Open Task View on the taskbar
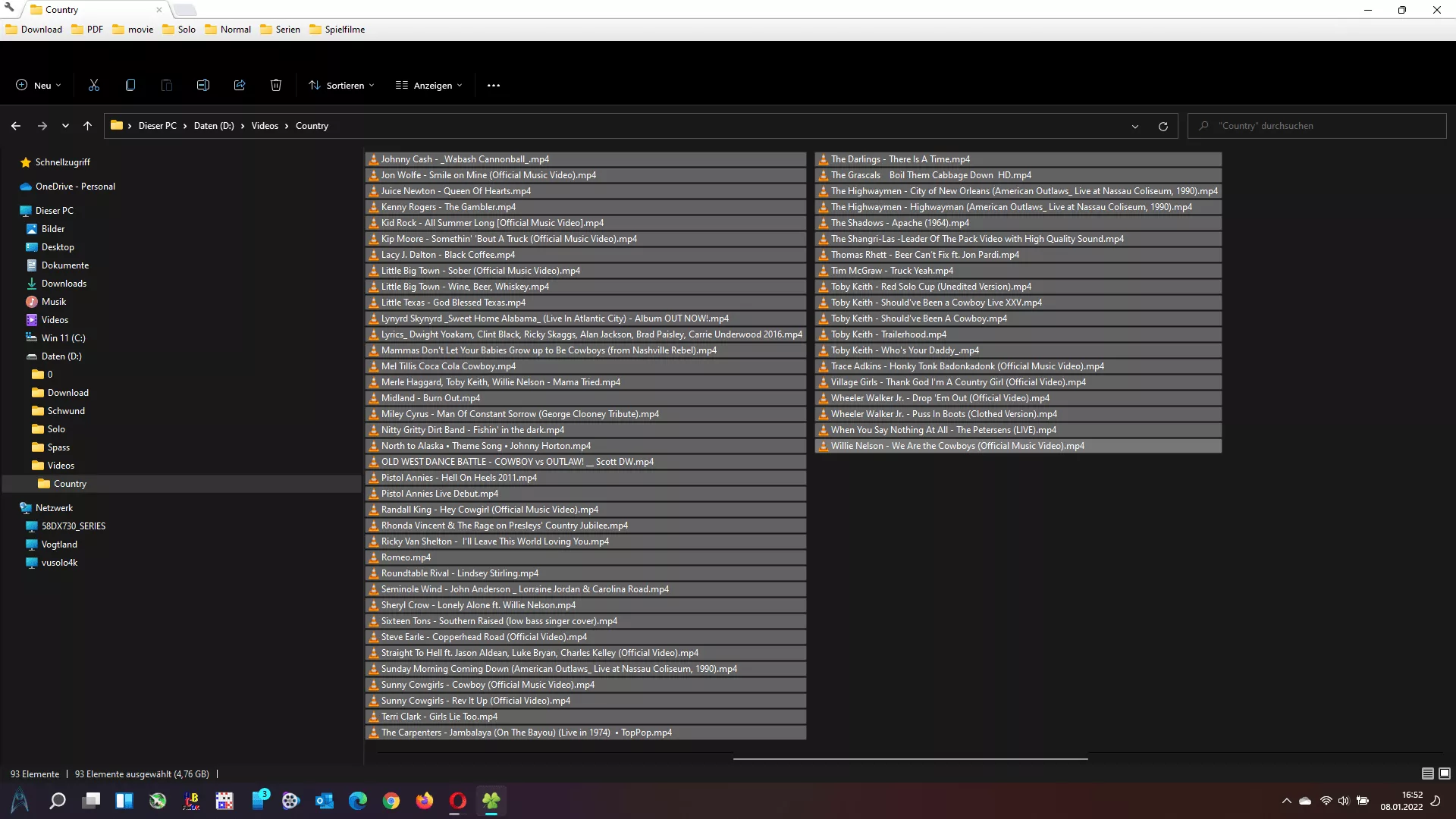 91,801
